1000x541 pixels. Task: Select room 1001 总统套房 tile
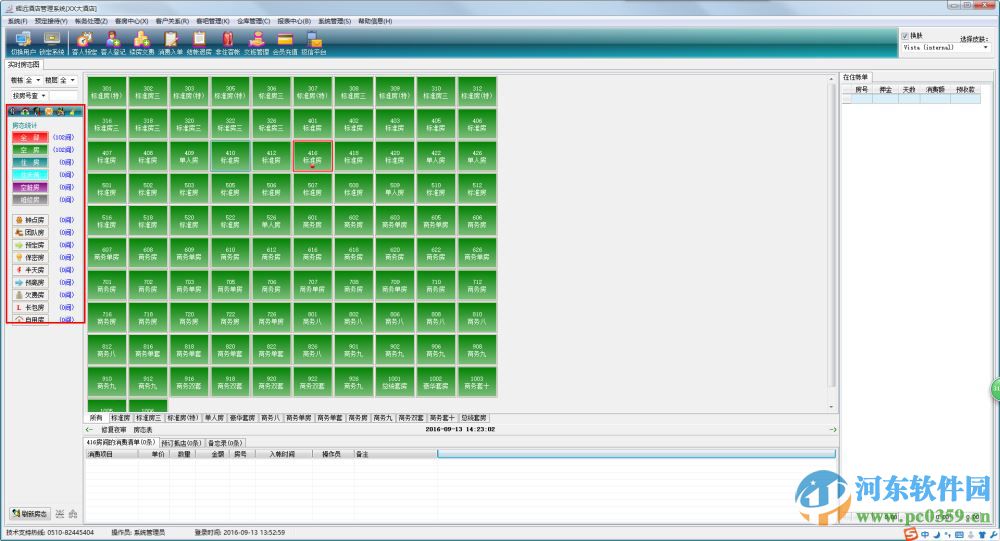pos(395,382)
